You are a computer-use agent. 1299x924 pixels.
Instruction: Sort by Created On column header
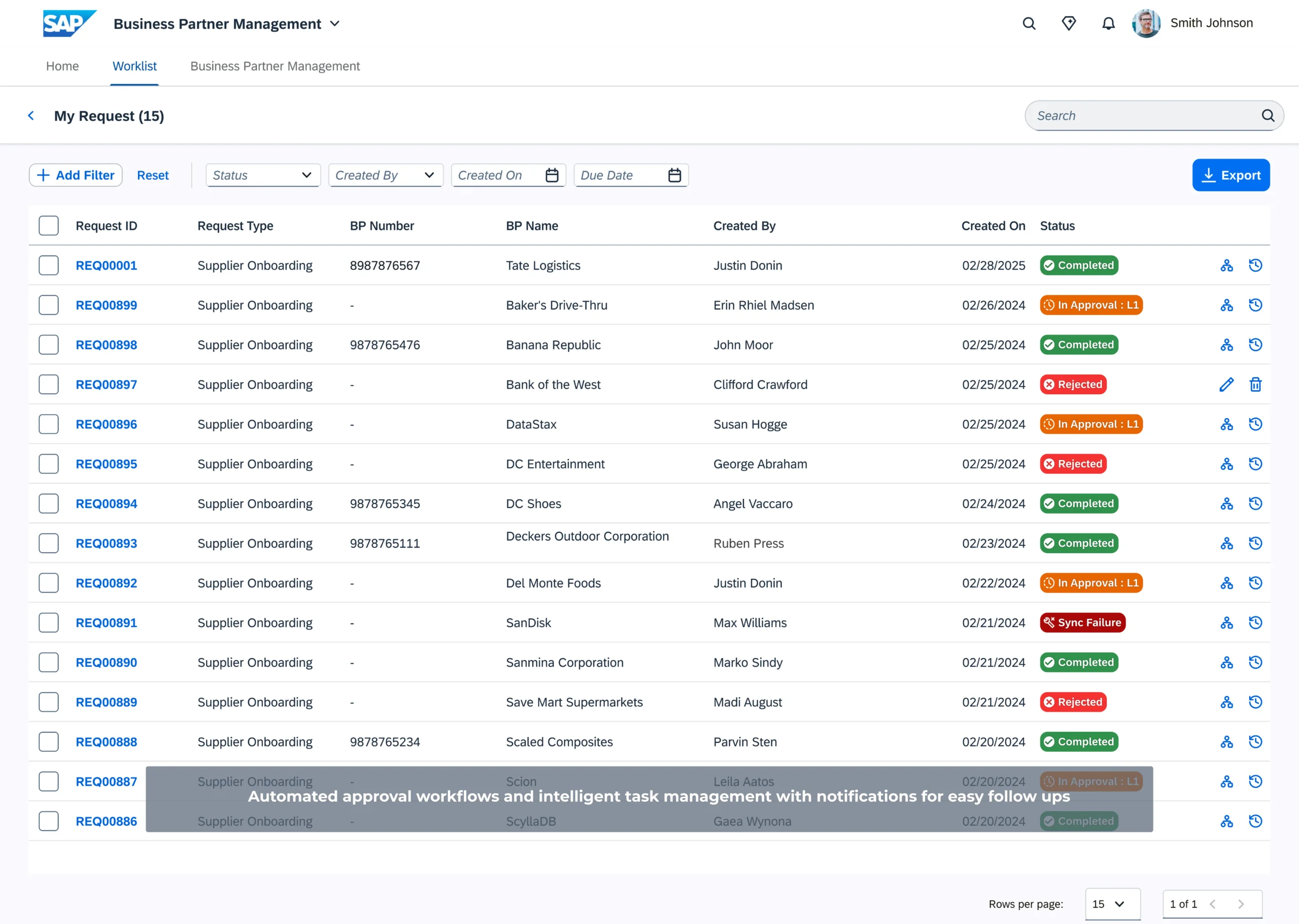click(993, 226)
